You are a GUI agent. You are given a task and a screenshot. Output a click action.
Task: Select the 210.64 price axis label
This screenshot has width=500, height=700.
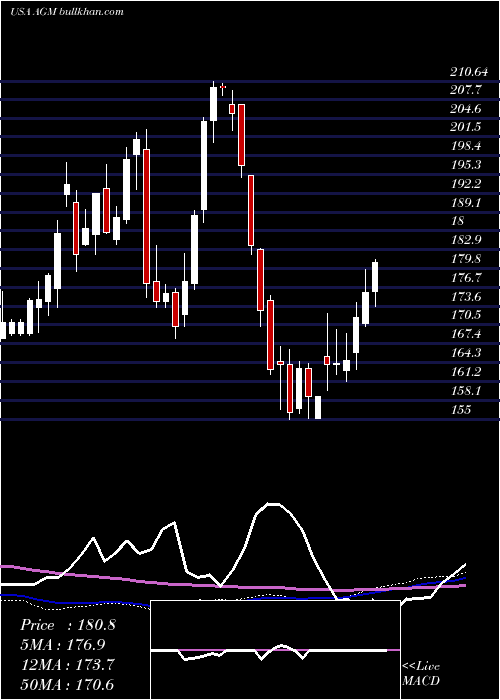(469, 71)
